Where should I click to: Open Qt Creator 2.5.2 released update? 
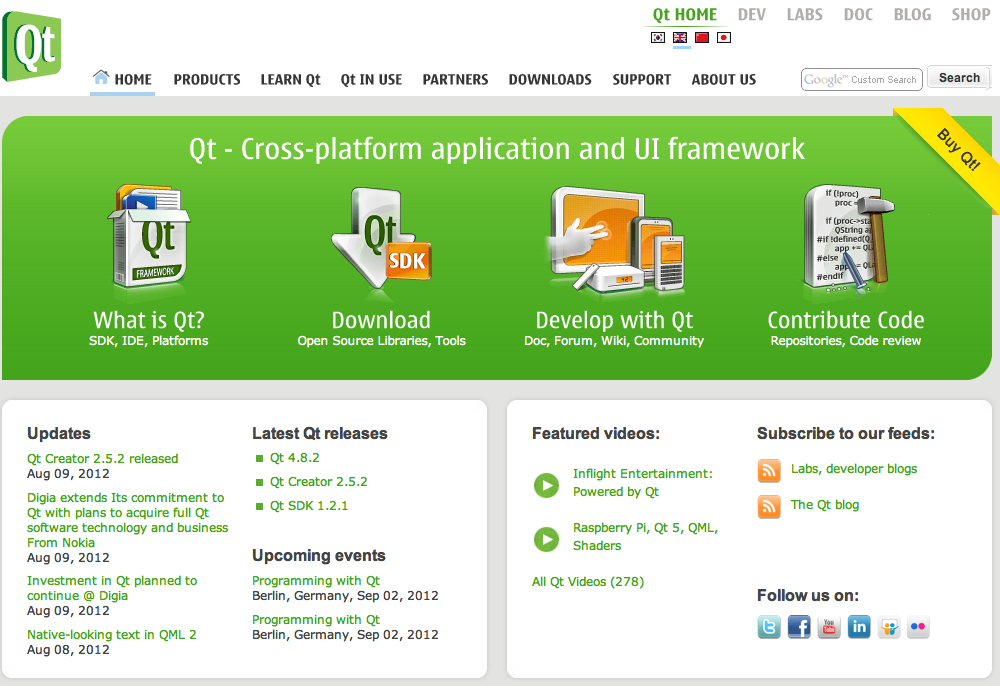pos(103,458)
